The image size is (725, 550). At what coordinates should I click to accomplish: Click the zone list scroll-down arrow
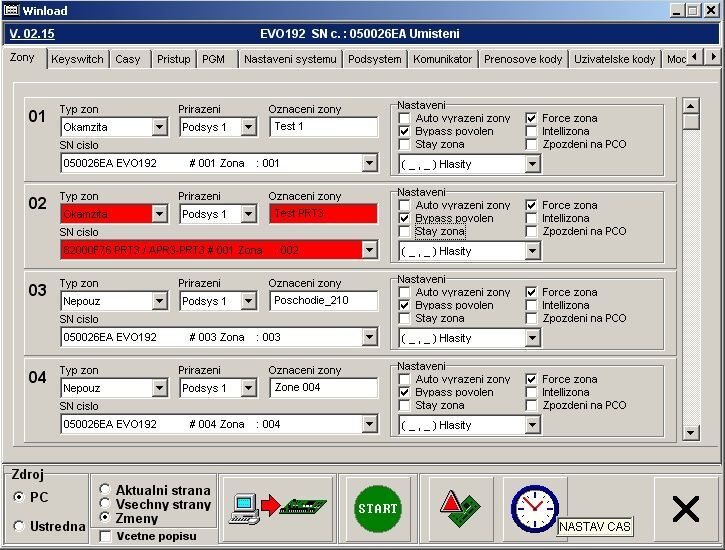pos(690,432)
